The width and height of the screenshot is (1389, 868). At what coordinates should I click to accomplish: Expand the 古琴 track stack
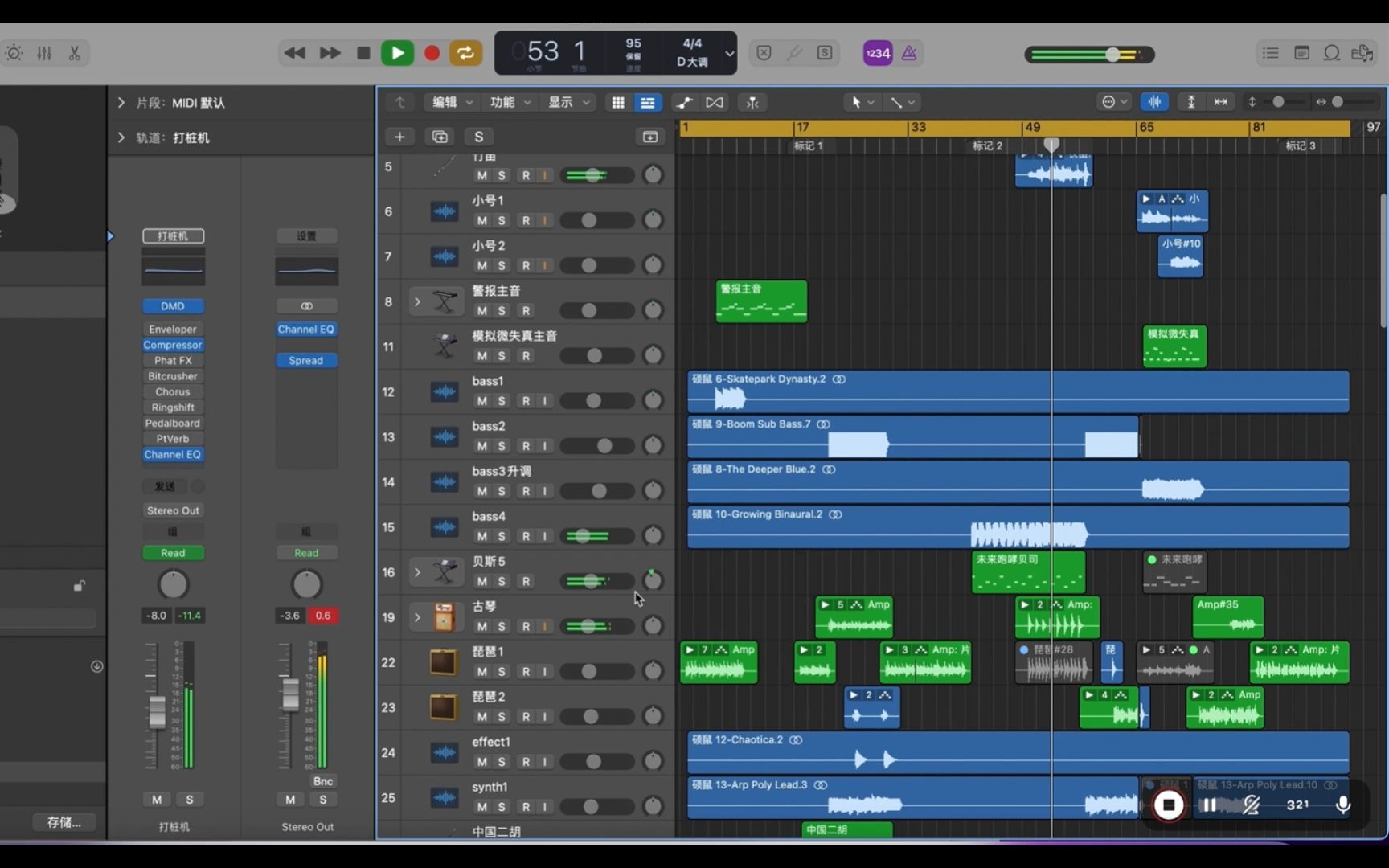pyautogui.click(x=417, y=618)
